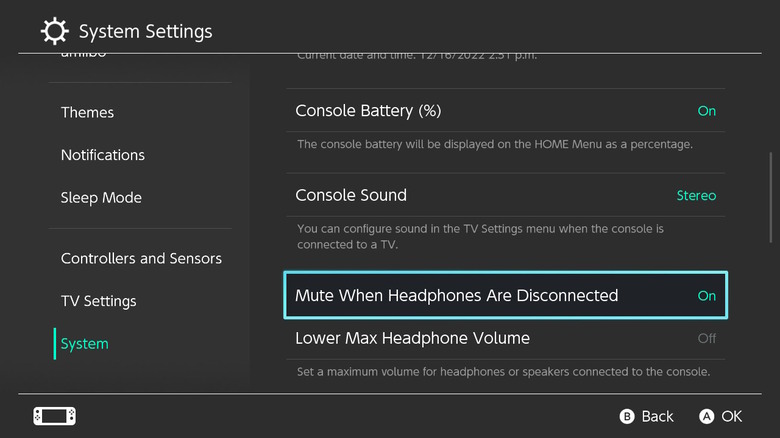Viewport: 780px width, 438px height.
Task: Open Themes in the sidebar
Action: coord(87,112)
